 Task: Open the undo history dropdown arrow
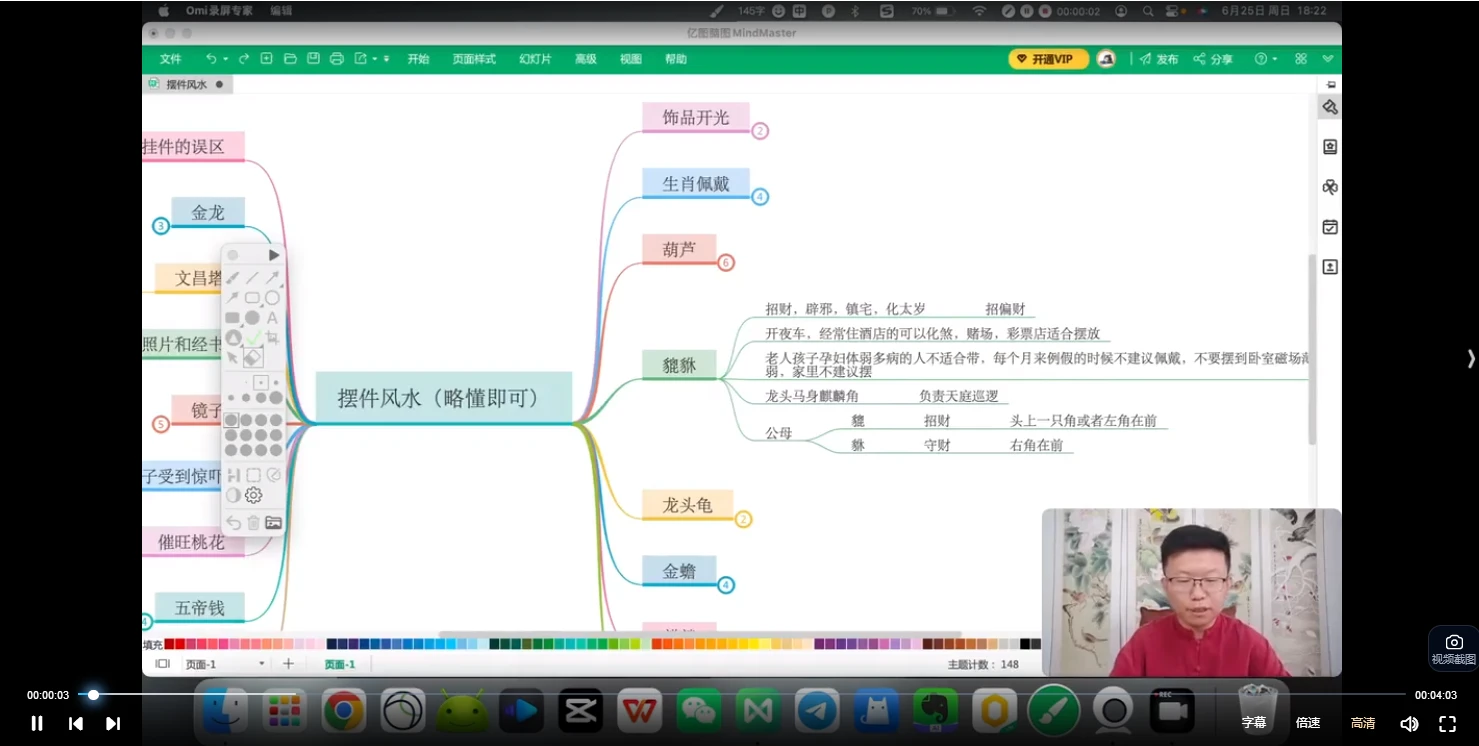point(226,59)
